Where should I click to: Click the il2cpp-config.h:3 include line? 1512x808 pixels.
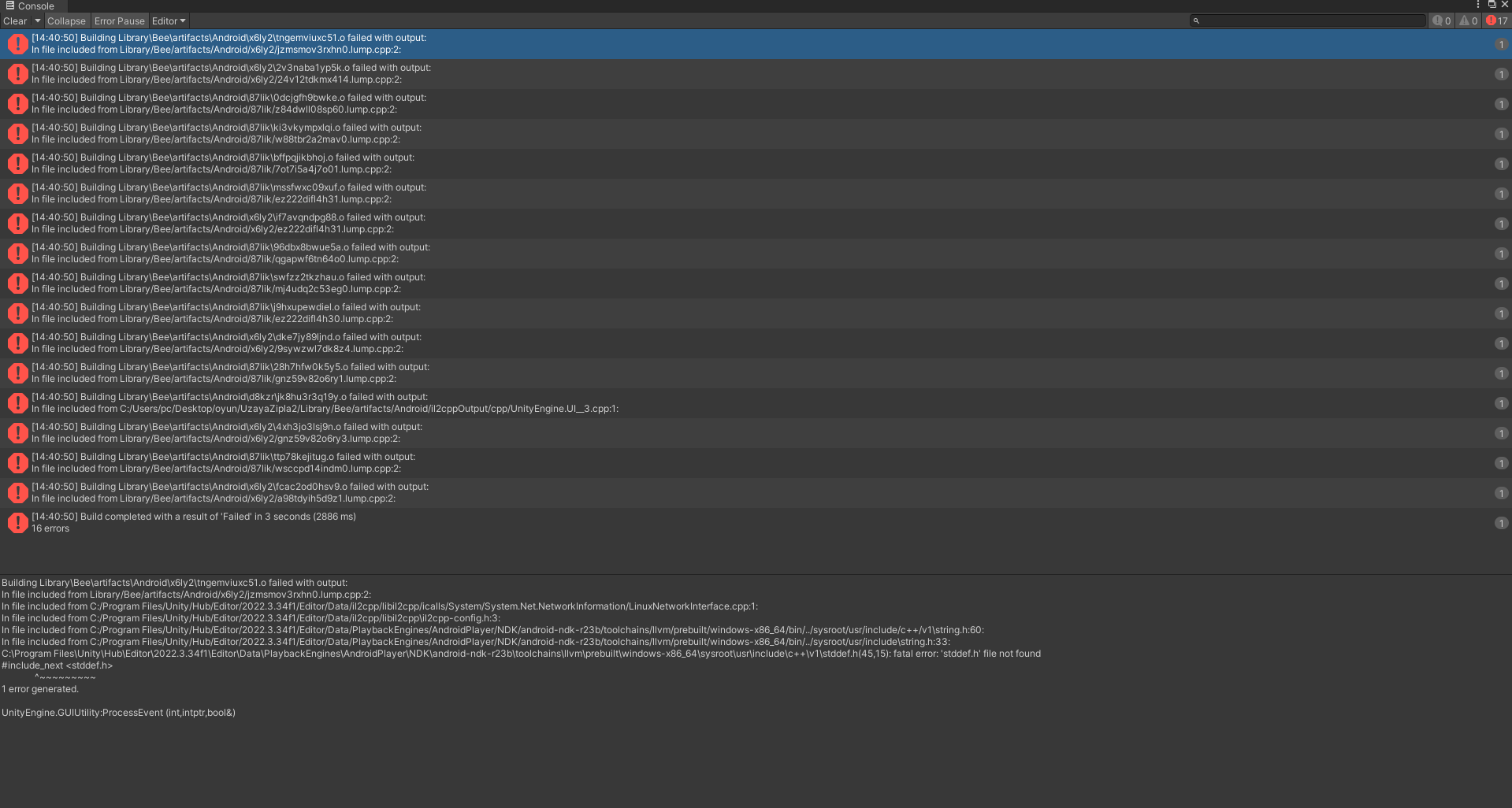click(x=251, y=618)
